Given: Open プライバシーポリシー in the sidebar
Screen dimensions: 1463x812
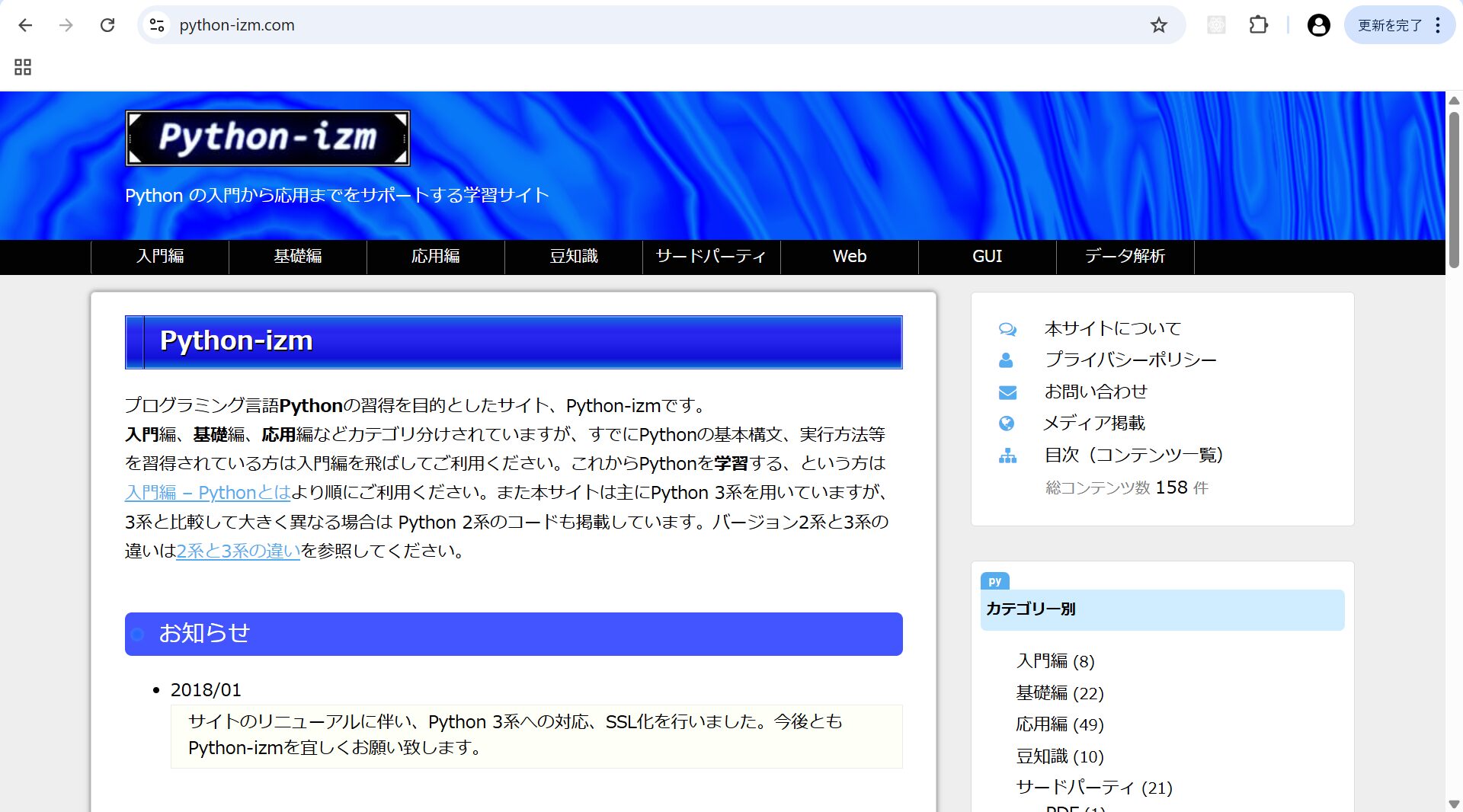Looking at the screenshot, I should click(1131, 360).
